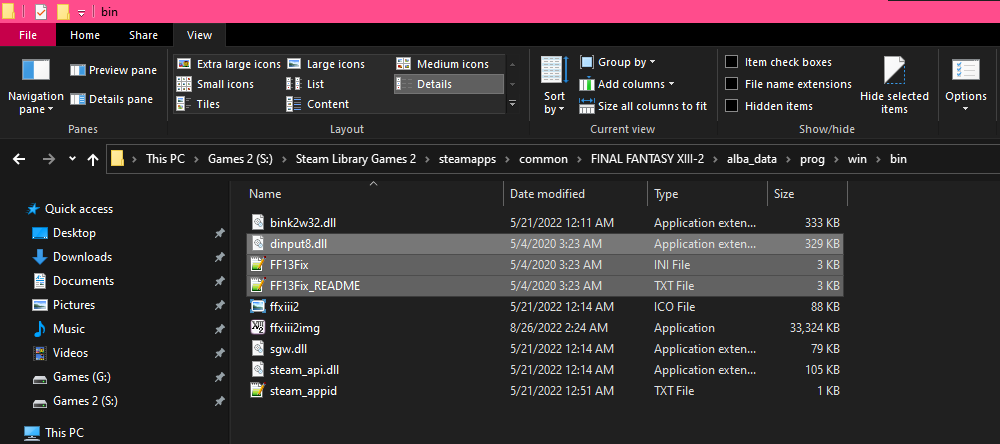Screen dimensions: 1000x444
Task: Open the Add columns dropdown
Action: tap(635, 84)
